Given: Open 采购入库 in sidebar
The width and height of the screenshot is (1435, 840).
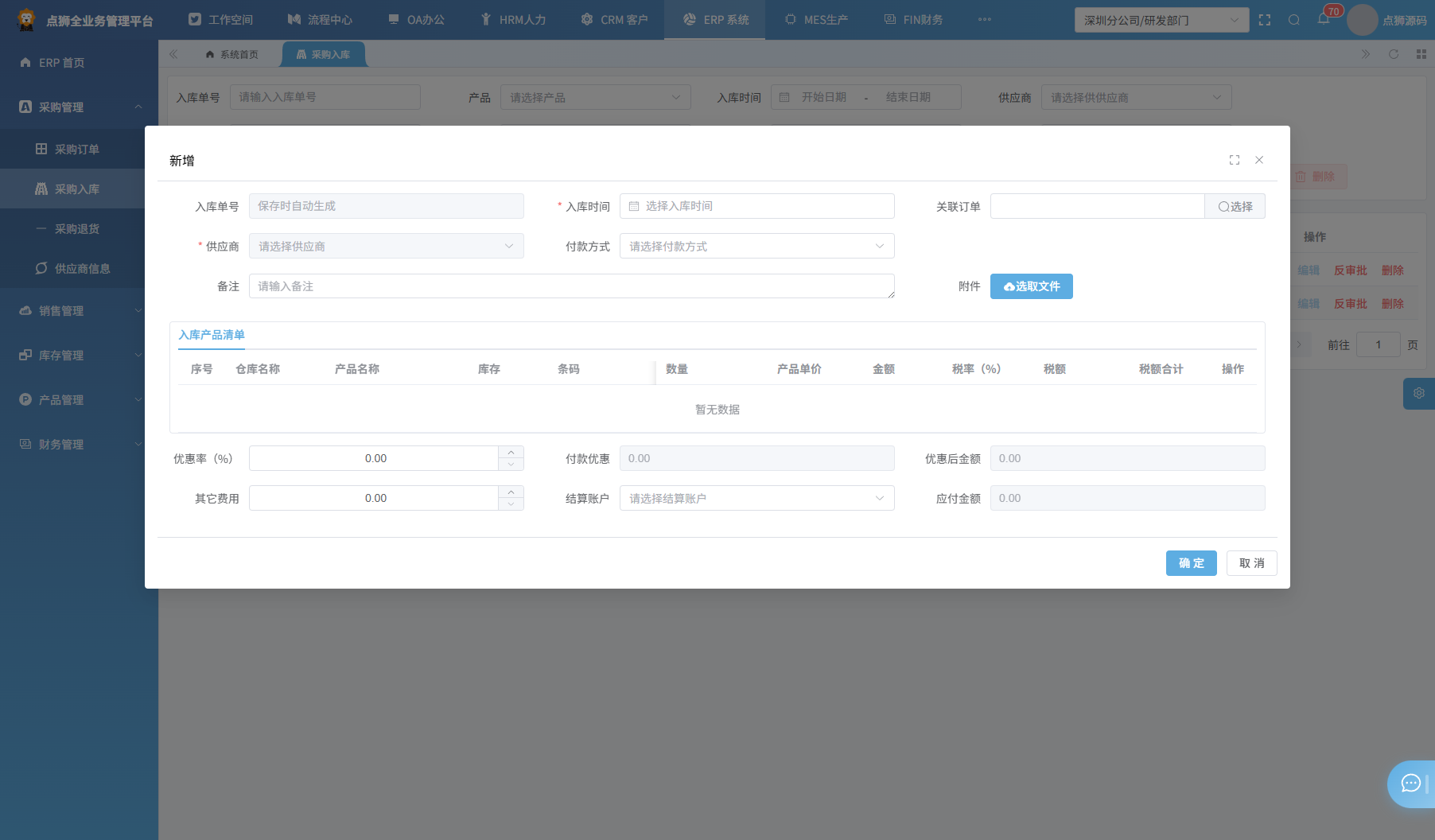Looking at the screenshot, I should (72, 189).
